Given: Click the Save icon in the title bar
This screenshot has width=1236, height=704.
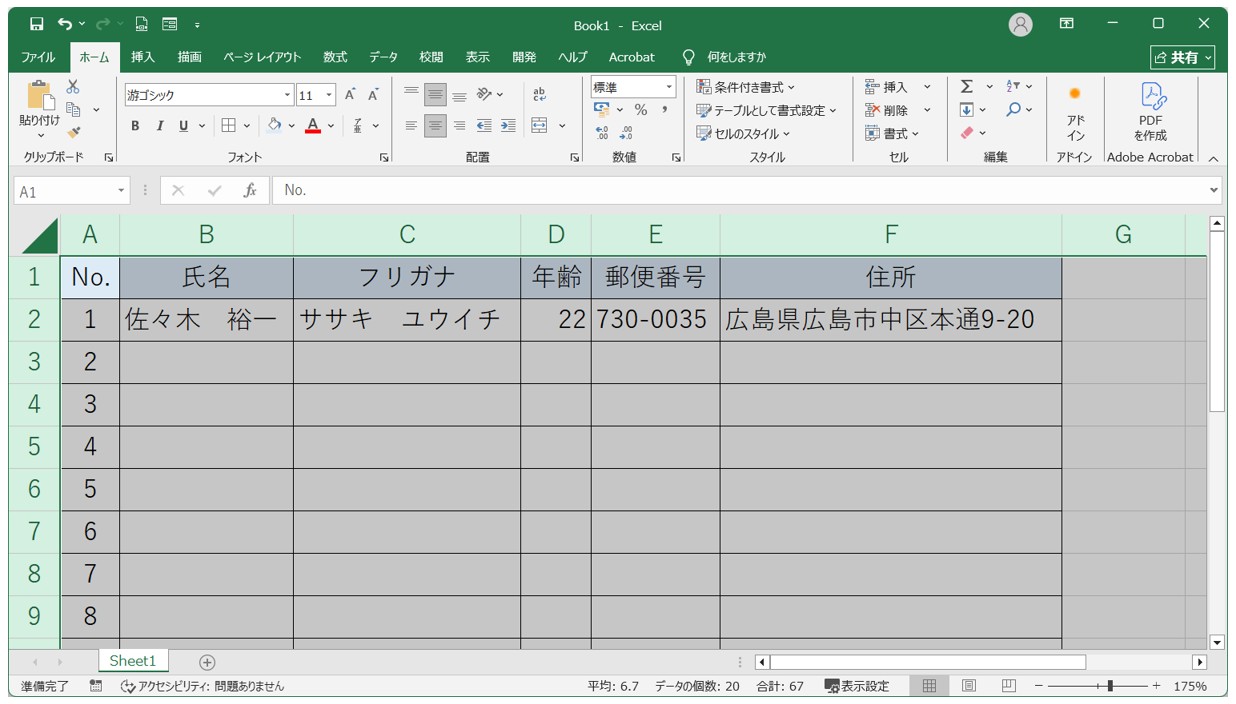Looking at the screenshot, I should click(36, 24).
